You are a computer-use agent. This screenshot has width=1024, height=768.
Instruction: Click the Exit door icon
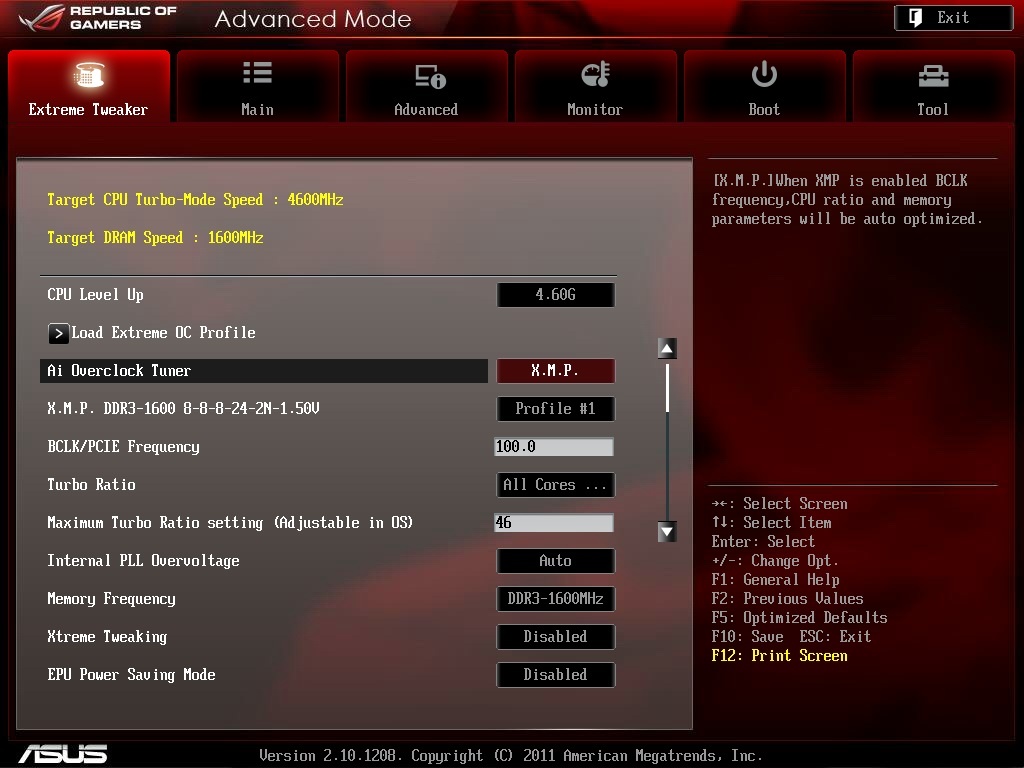click(916, 18)
